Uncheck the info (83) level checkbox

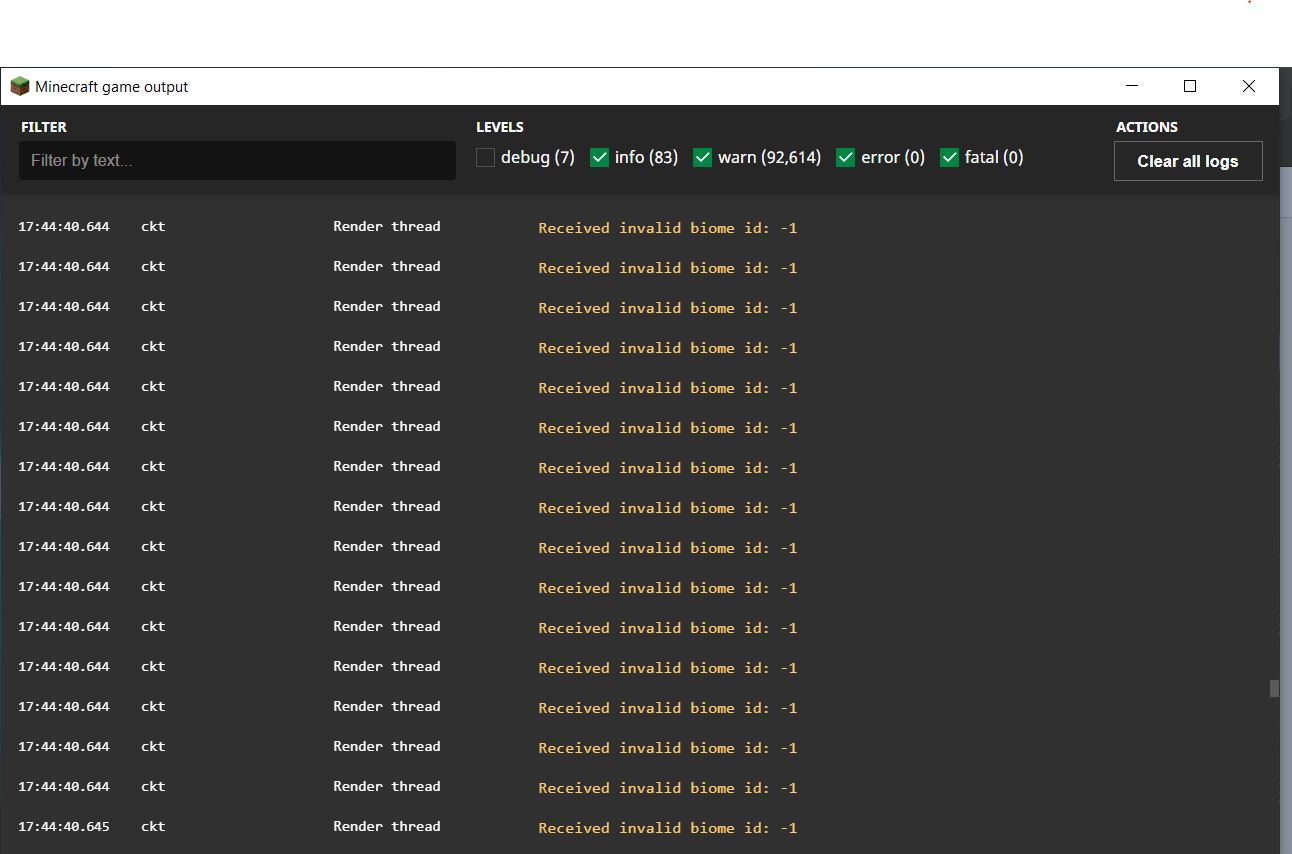[x=600, y=158]
